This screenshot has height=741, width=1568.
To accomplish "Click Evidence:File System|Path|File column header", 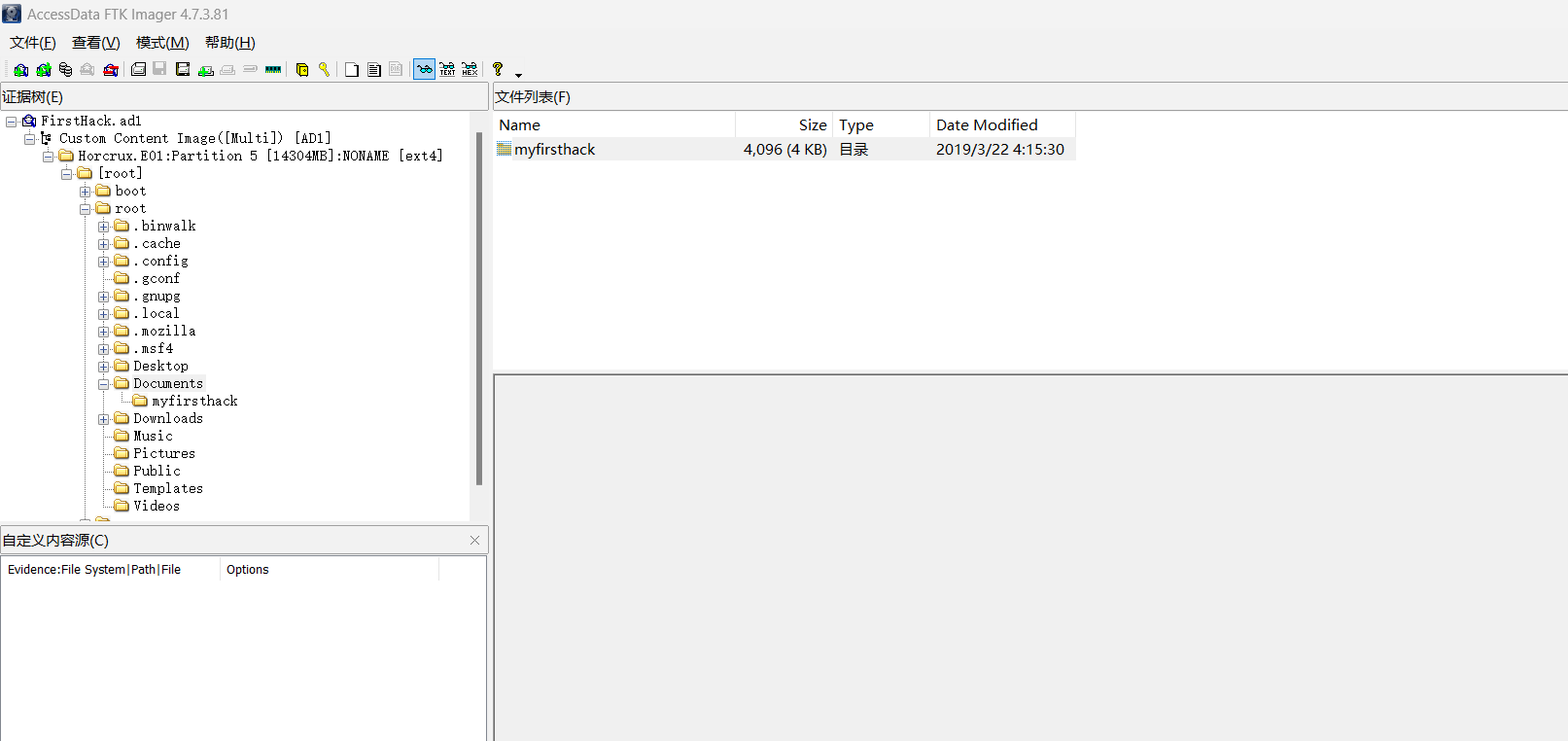I will pyautogui.click(x=111, y=570).
